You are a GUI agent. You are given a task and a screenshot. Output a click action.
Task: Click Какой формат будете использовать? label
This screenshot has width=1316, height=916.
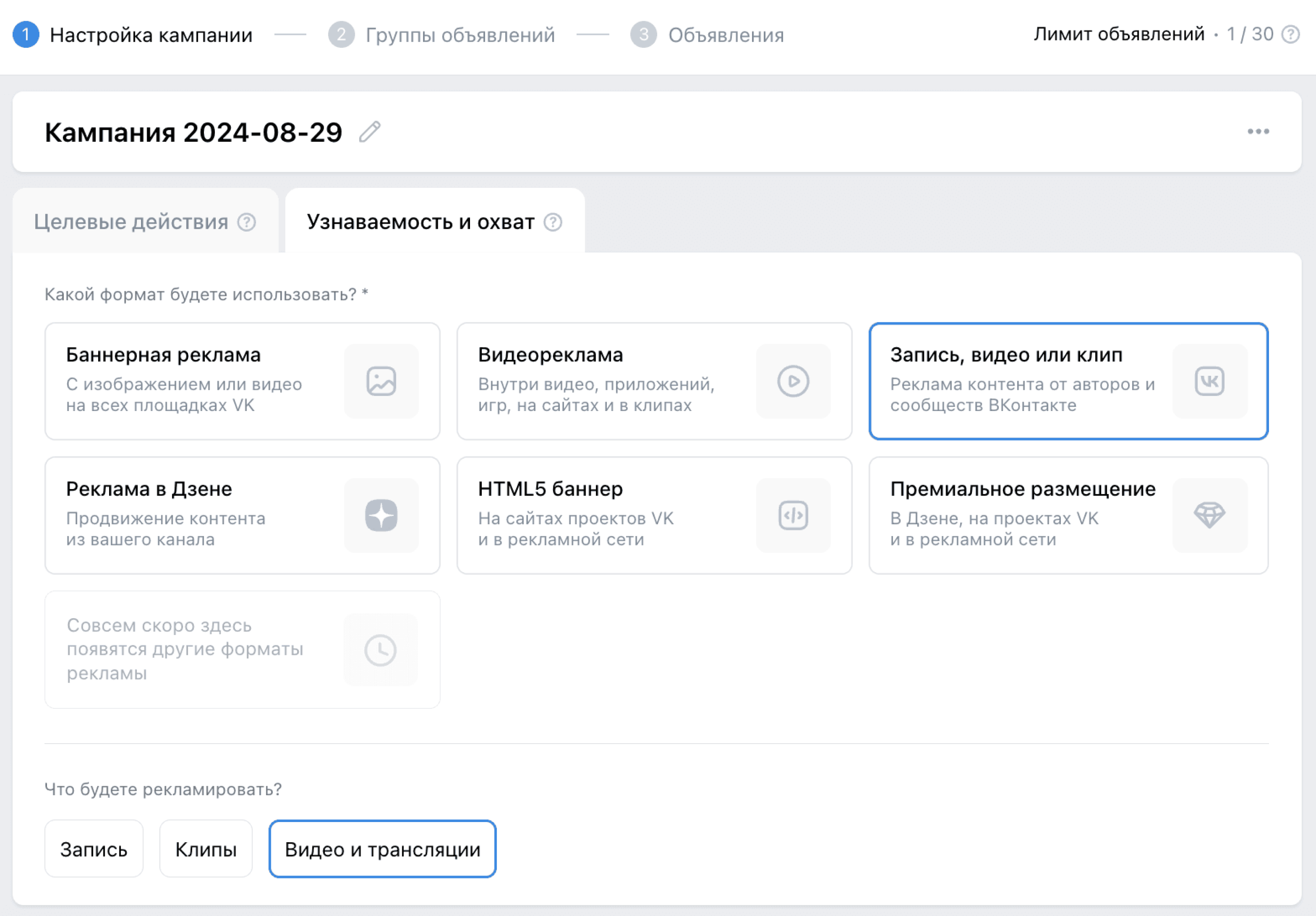coord(206,295)
